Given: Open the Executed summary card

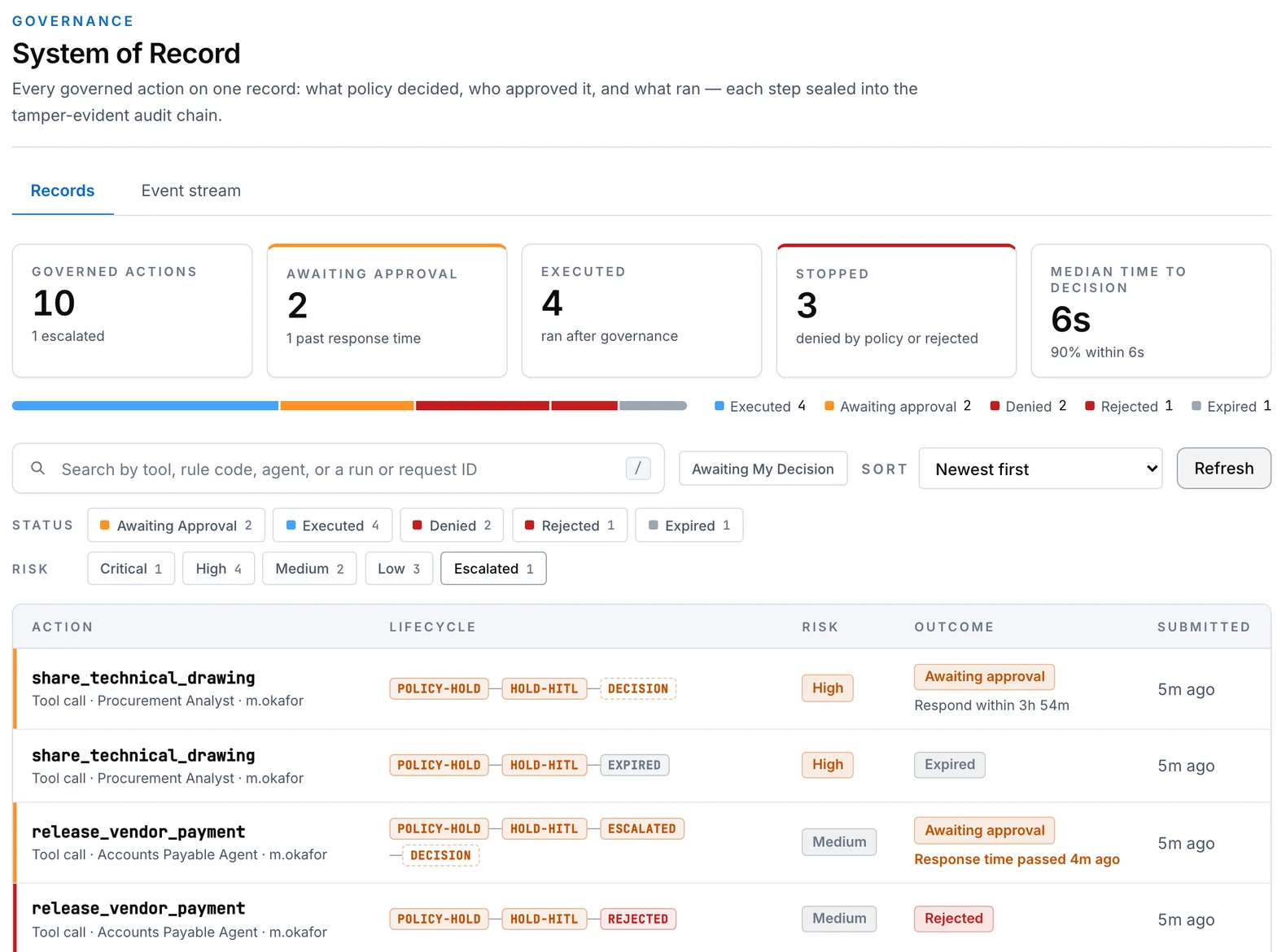Looking at the screenshot, I should (641, 311).
